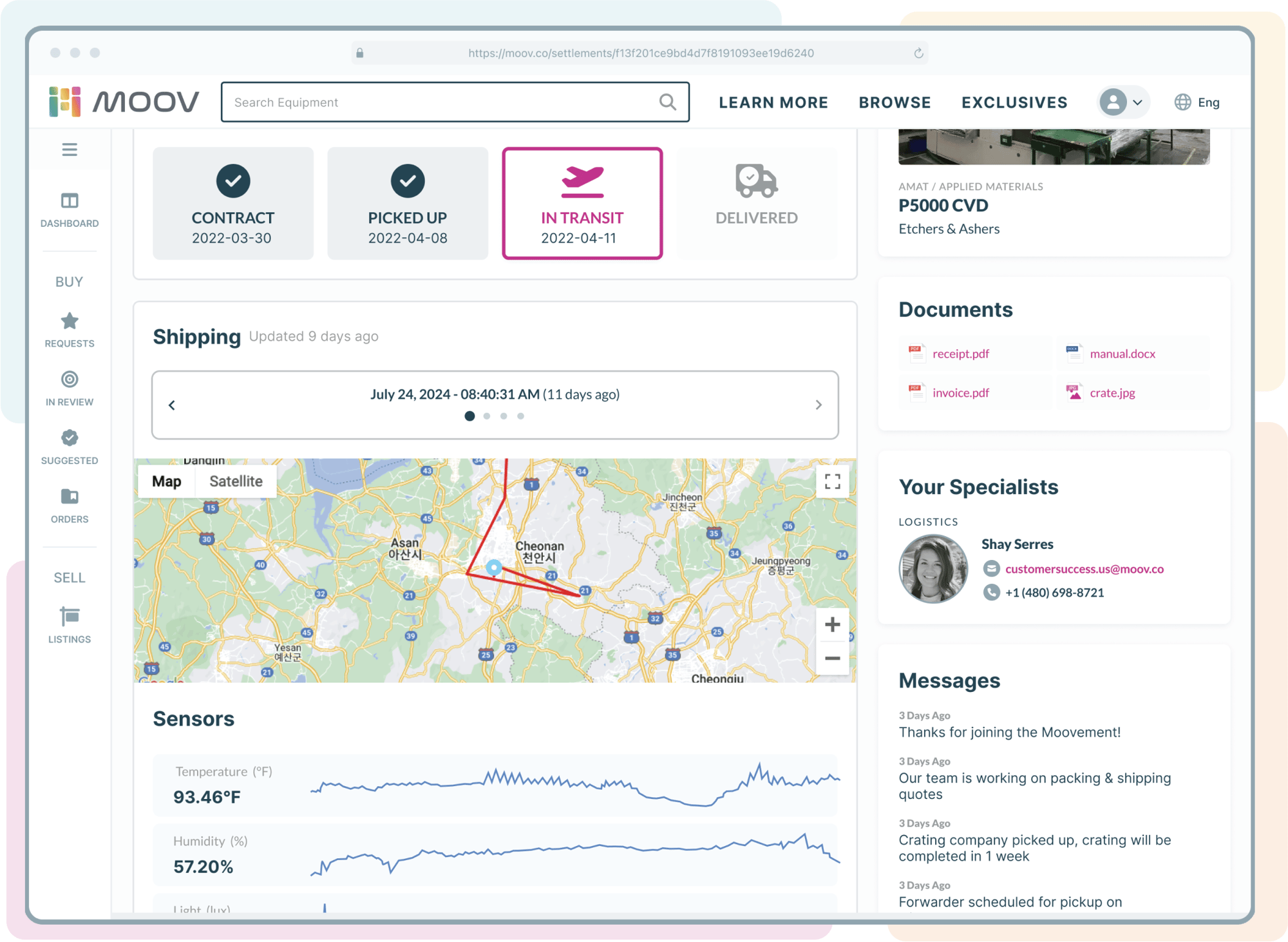Screen dimensions: 1288x942
Task: Click Shay Serres profile photo
Action: [933, 569]
